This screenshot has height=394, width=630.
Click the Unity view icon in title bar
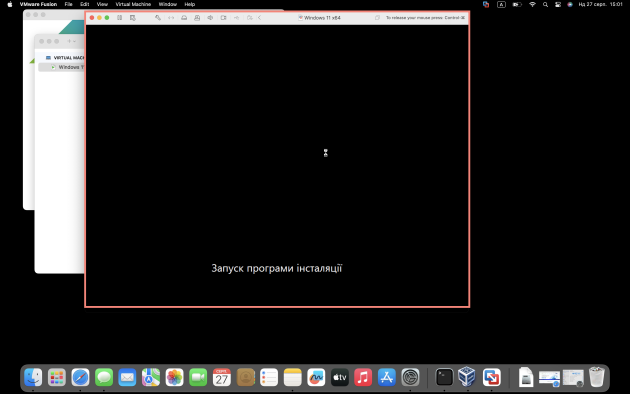coord(377,18)
